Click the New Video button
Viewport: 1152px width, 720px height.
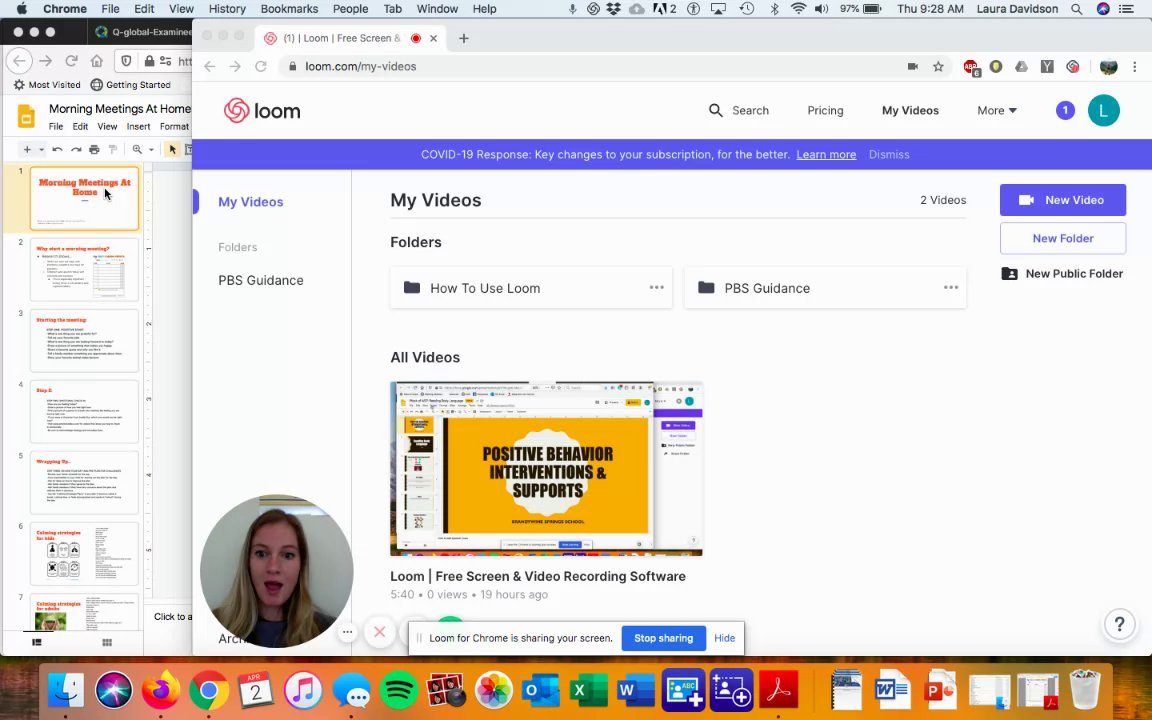coord(1062,200)
